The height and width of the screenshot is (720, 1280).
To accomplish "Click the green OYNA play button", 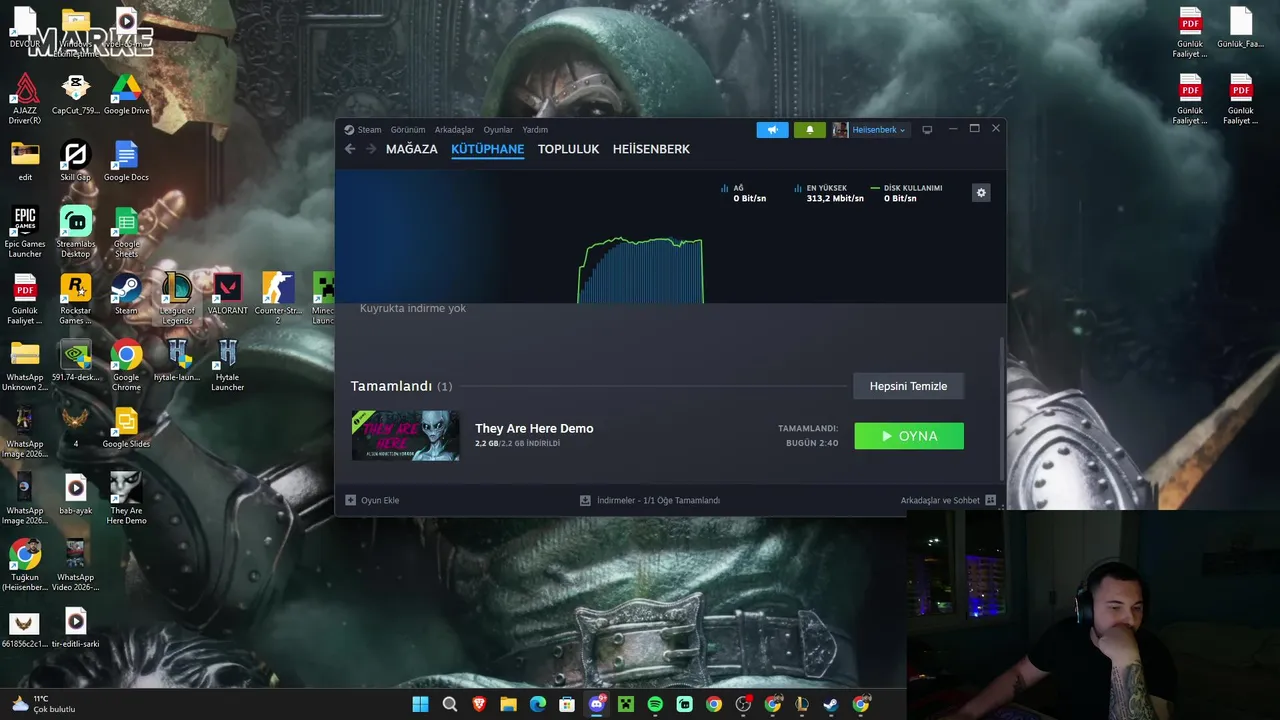I will 909,436.
